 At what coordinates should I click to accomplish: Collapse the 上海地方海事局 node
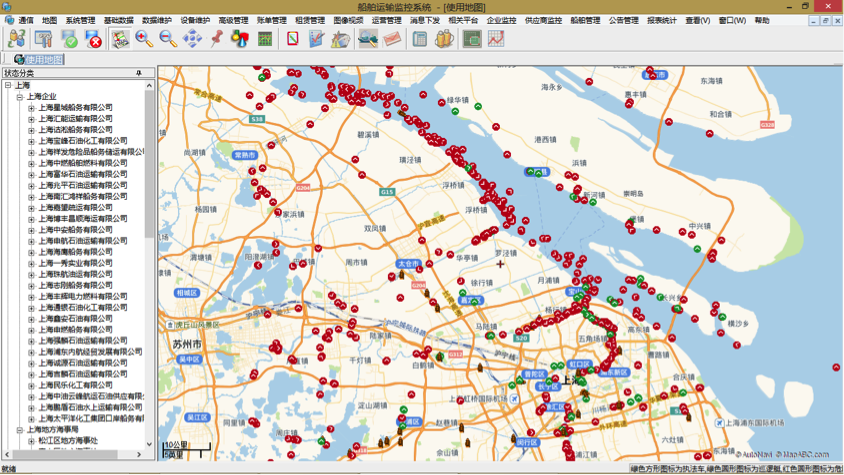pos(19,430)
